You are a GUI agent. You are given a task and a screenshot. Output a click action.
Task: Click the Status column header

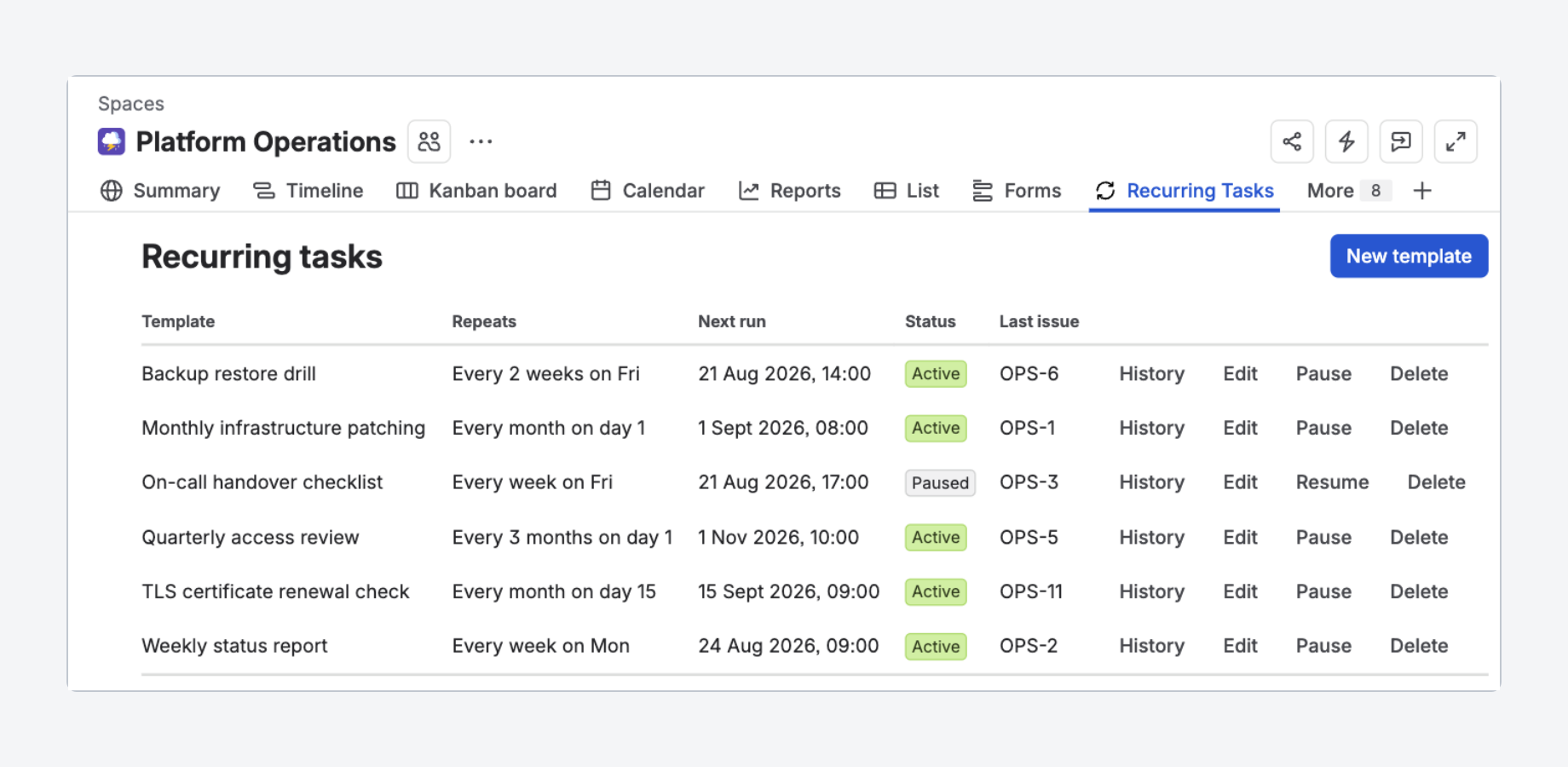click(931, 321)
